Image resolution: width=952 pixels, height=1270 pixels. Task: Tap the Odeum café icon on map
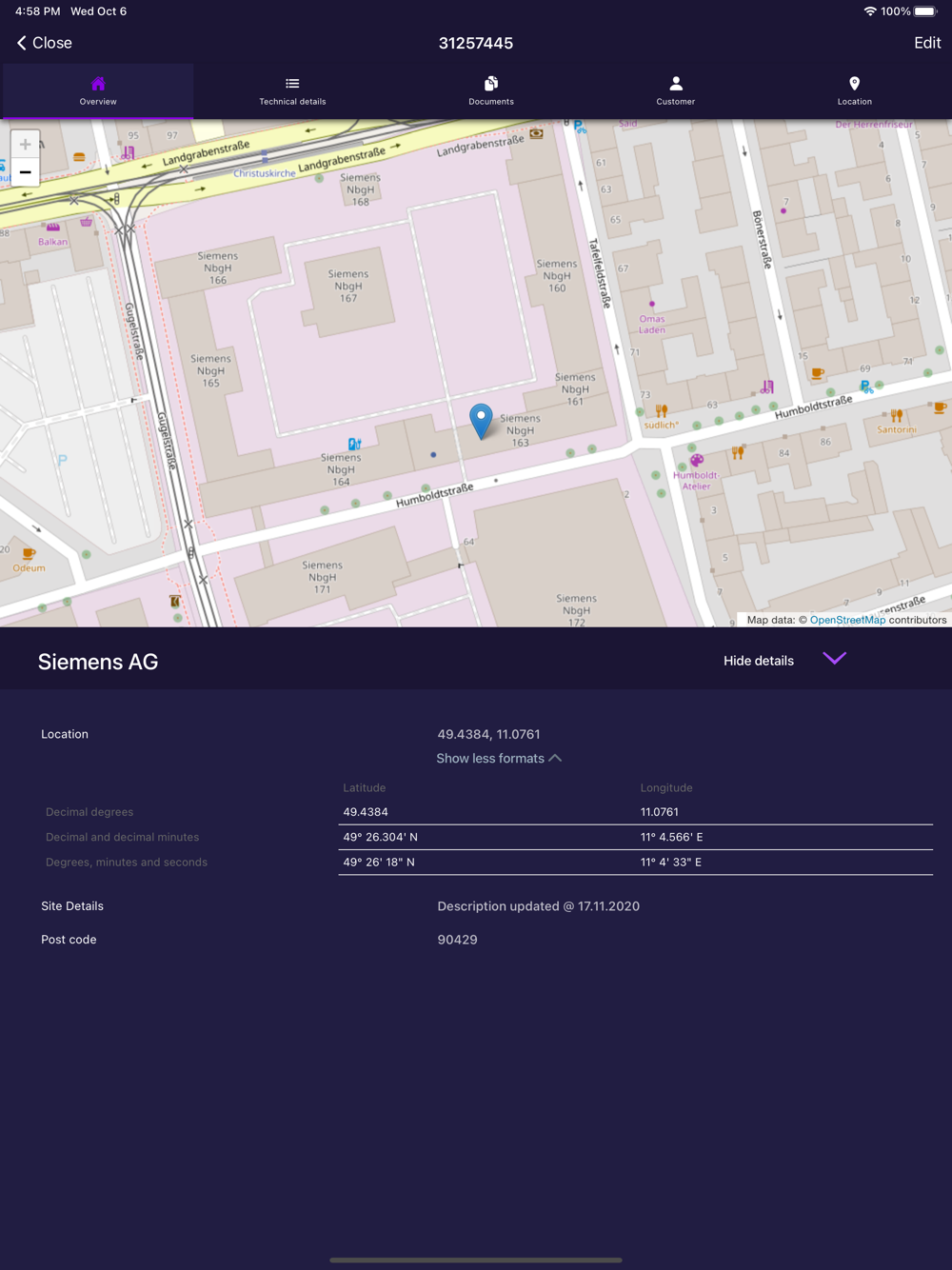29,553
